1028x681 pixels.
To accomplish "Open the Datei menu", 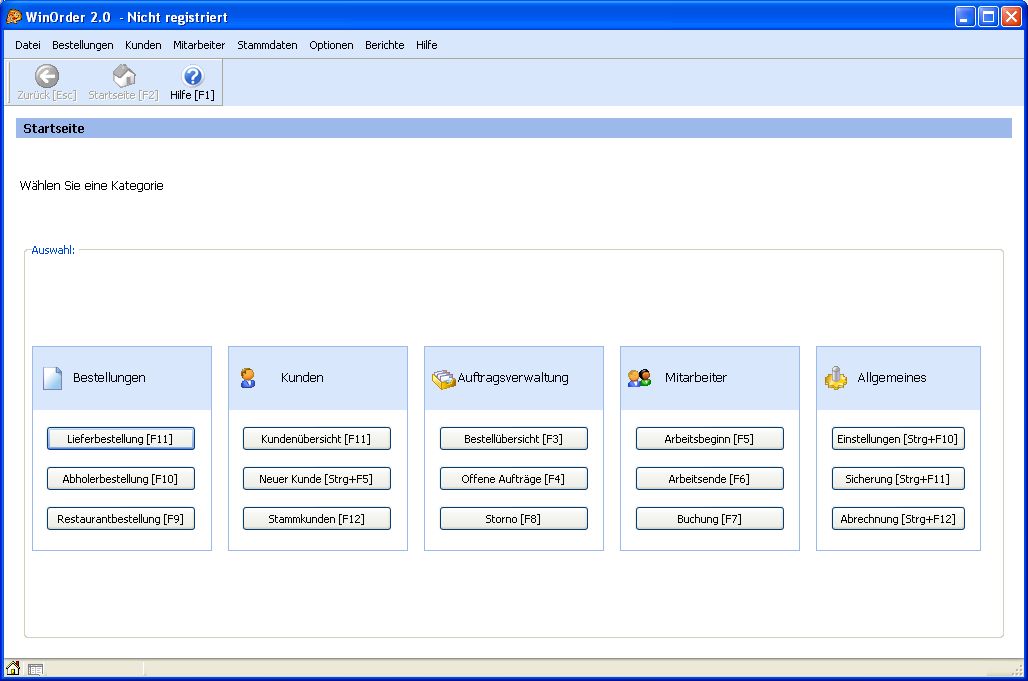I will click(x=28, y=45).
